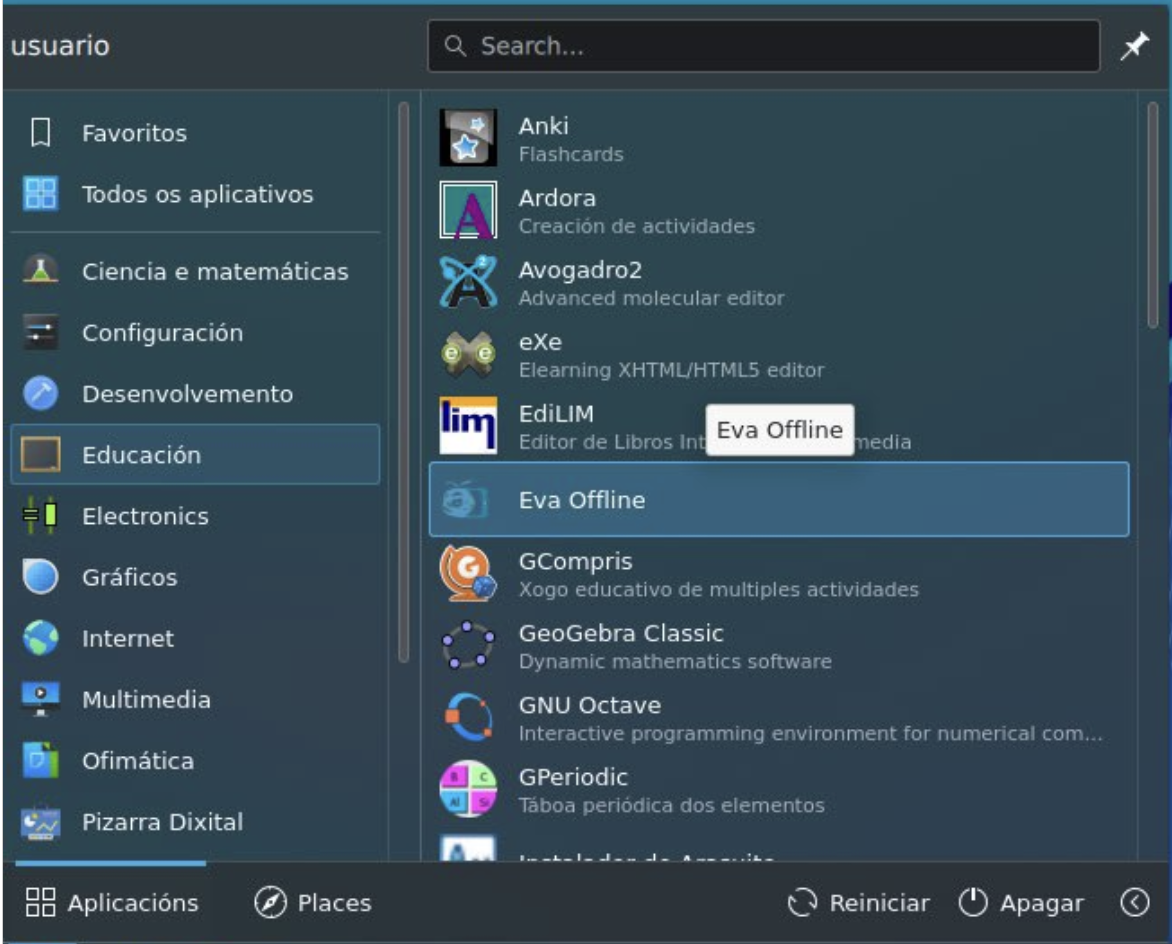This screenshot has width=1172, height=944.
Task: Click the Search input field
Action: [763, 47]
